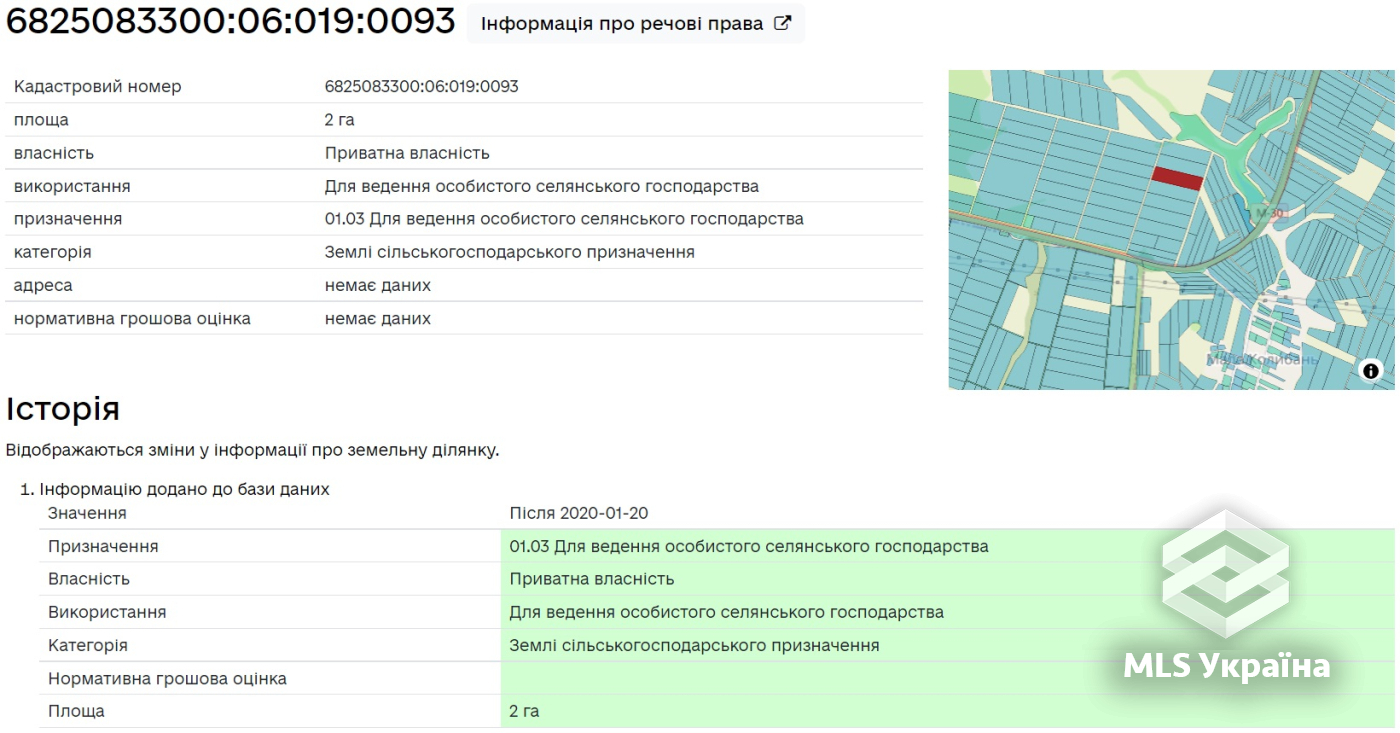
Task: Select Приватна власність in the upper table
Action: click(407, 153)
